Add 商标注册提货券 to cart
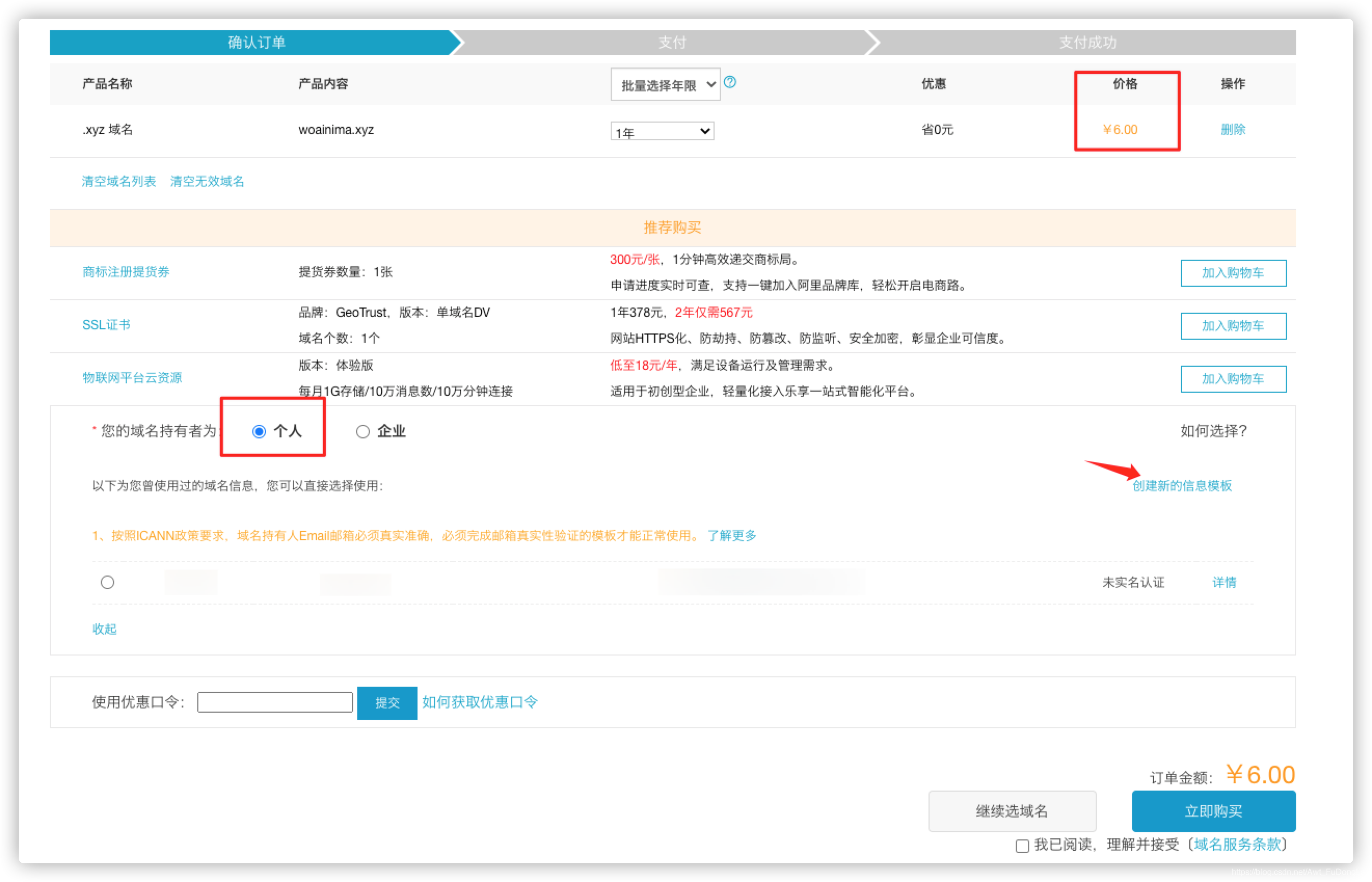1372x882 pixels. click(1233, 273)
